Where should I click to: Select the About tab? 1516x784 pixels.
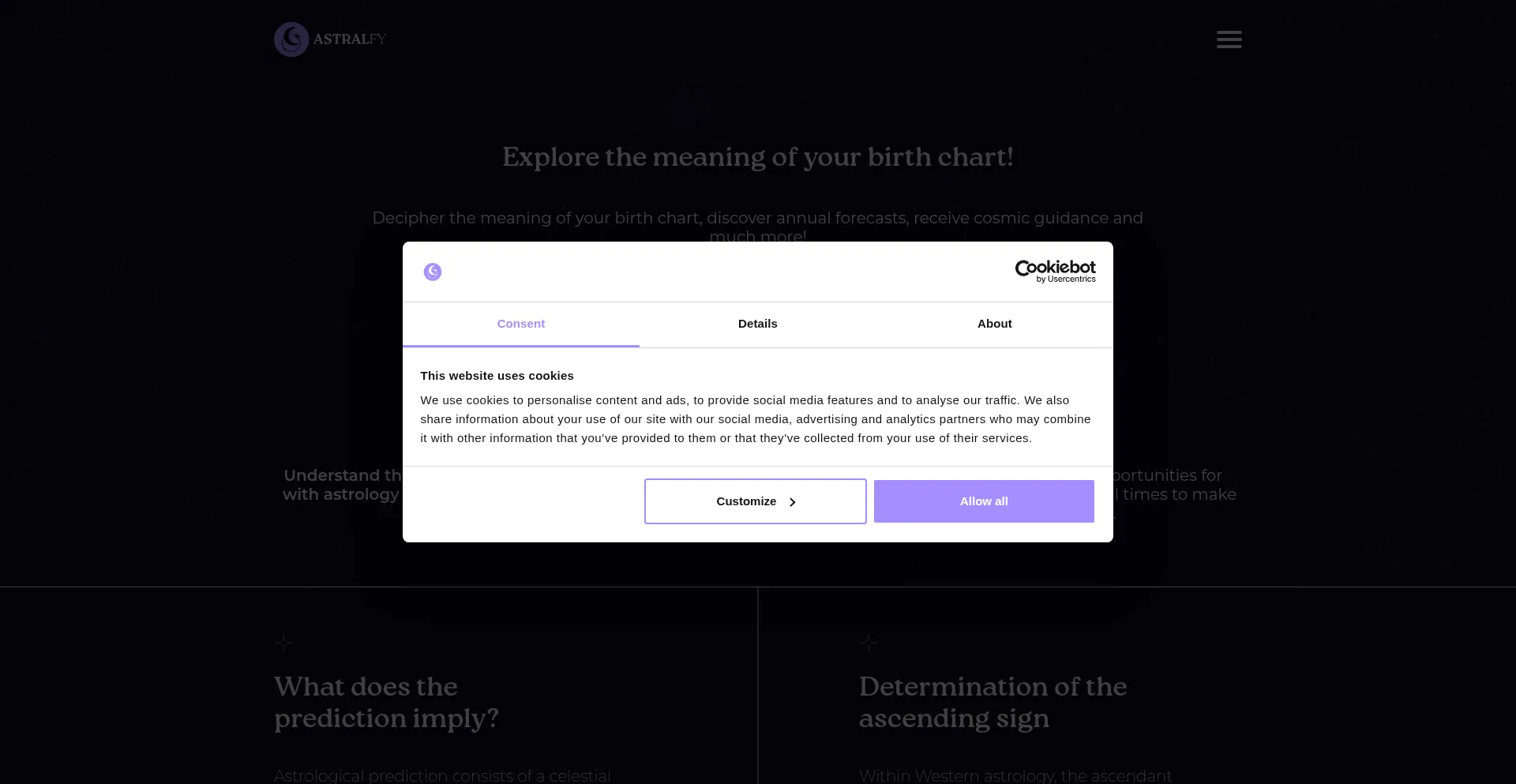click(994, 324)
